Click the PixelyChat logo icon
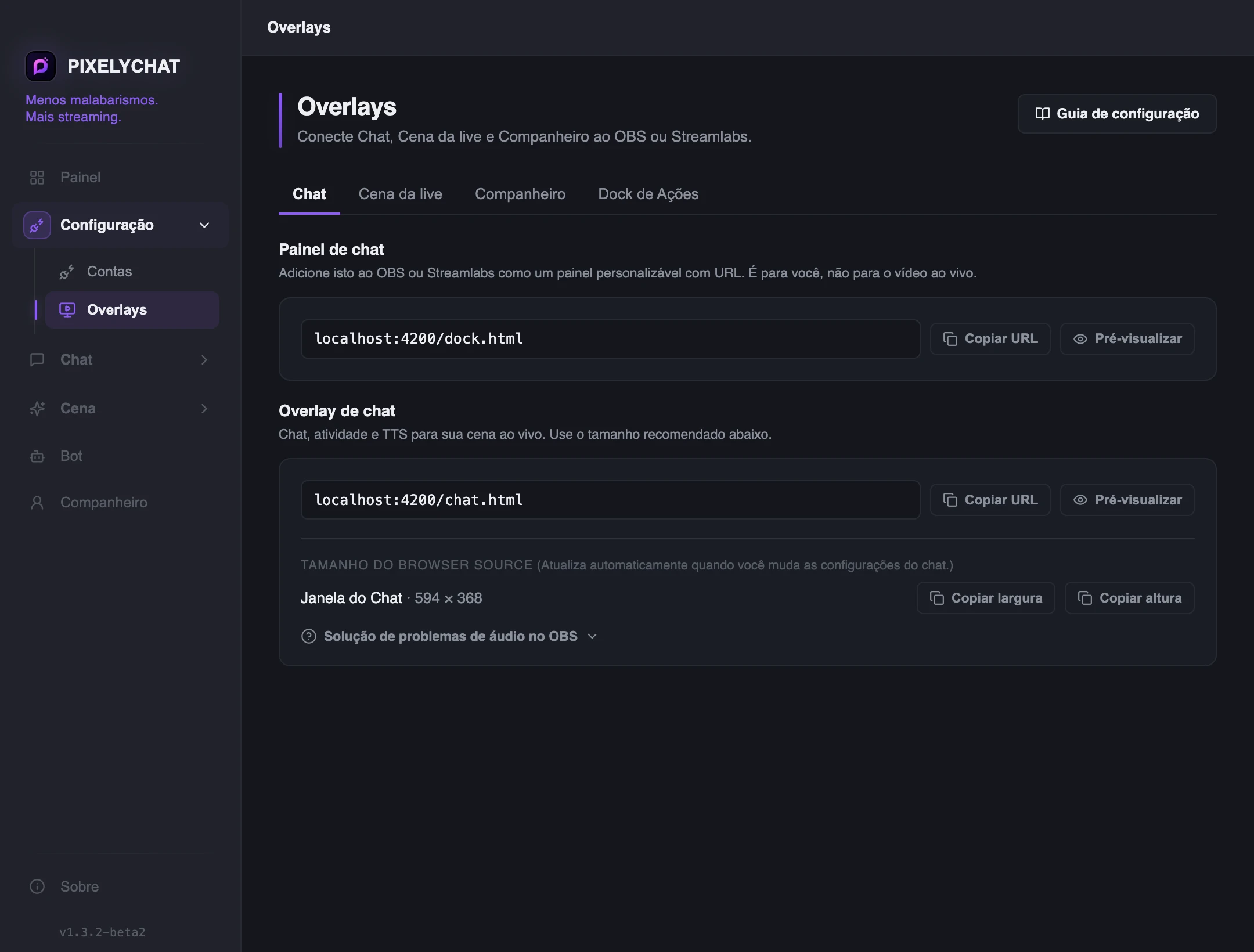The height and width of the screenshot is (952, 1254). [41, 66]
